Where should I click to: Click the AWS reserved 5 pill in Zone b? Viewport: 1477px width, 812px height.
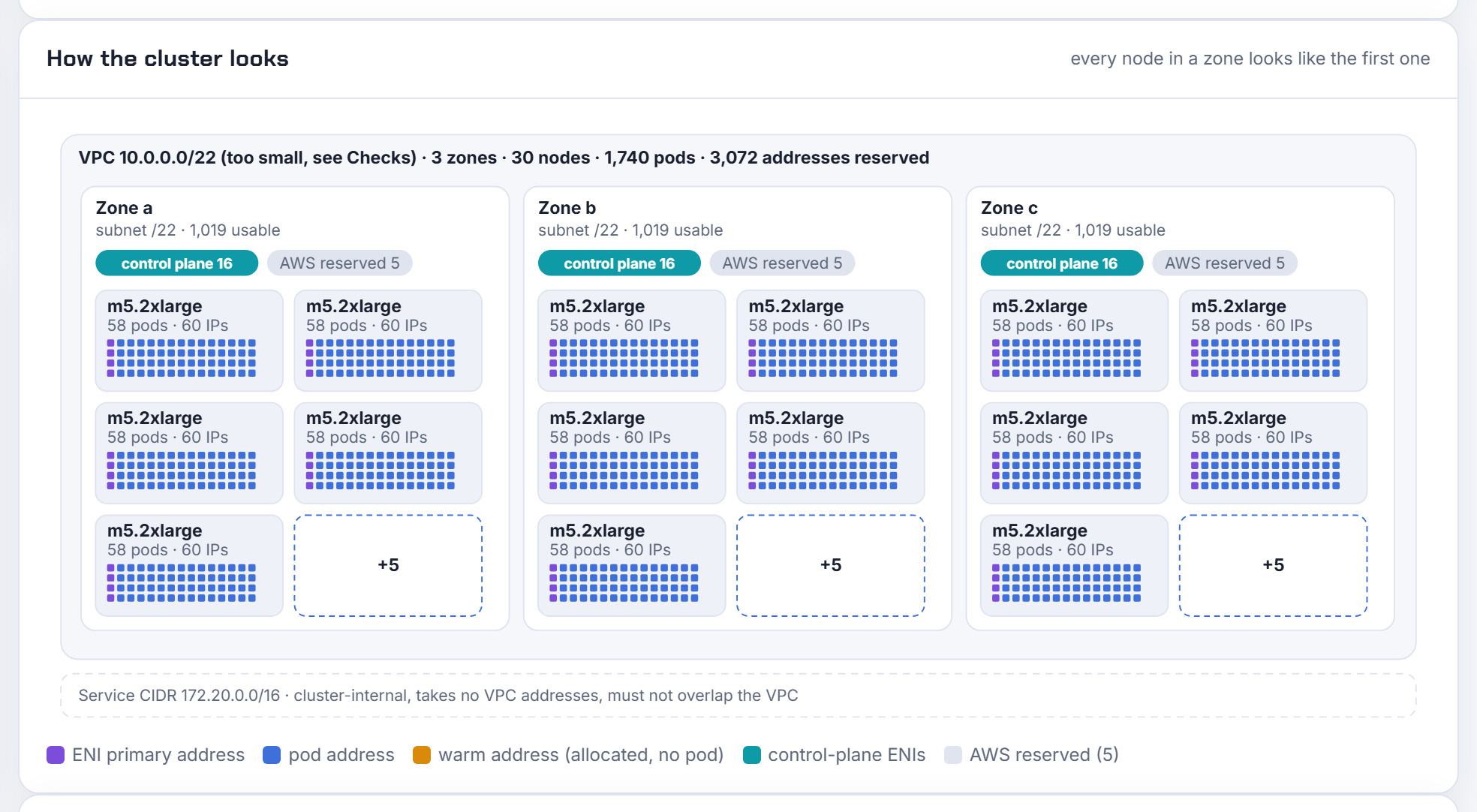782,263
